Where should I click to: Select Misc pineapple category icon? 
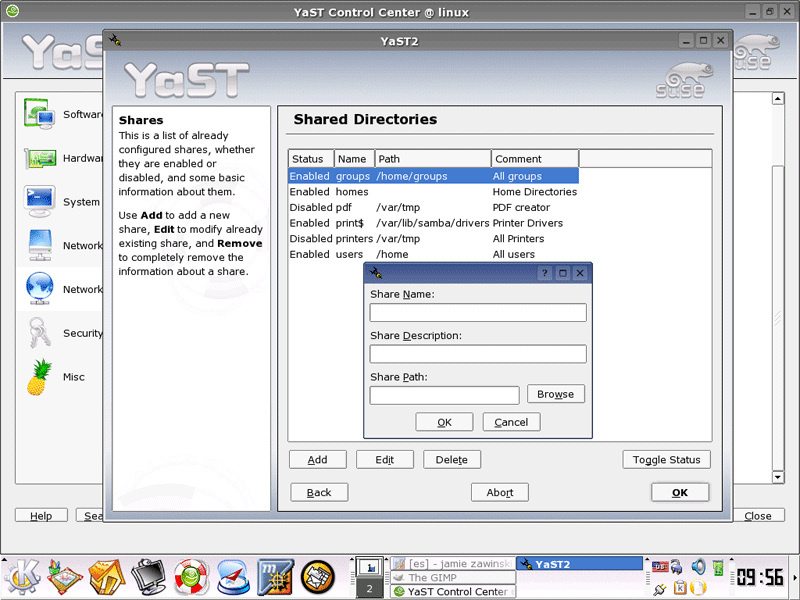39,377
